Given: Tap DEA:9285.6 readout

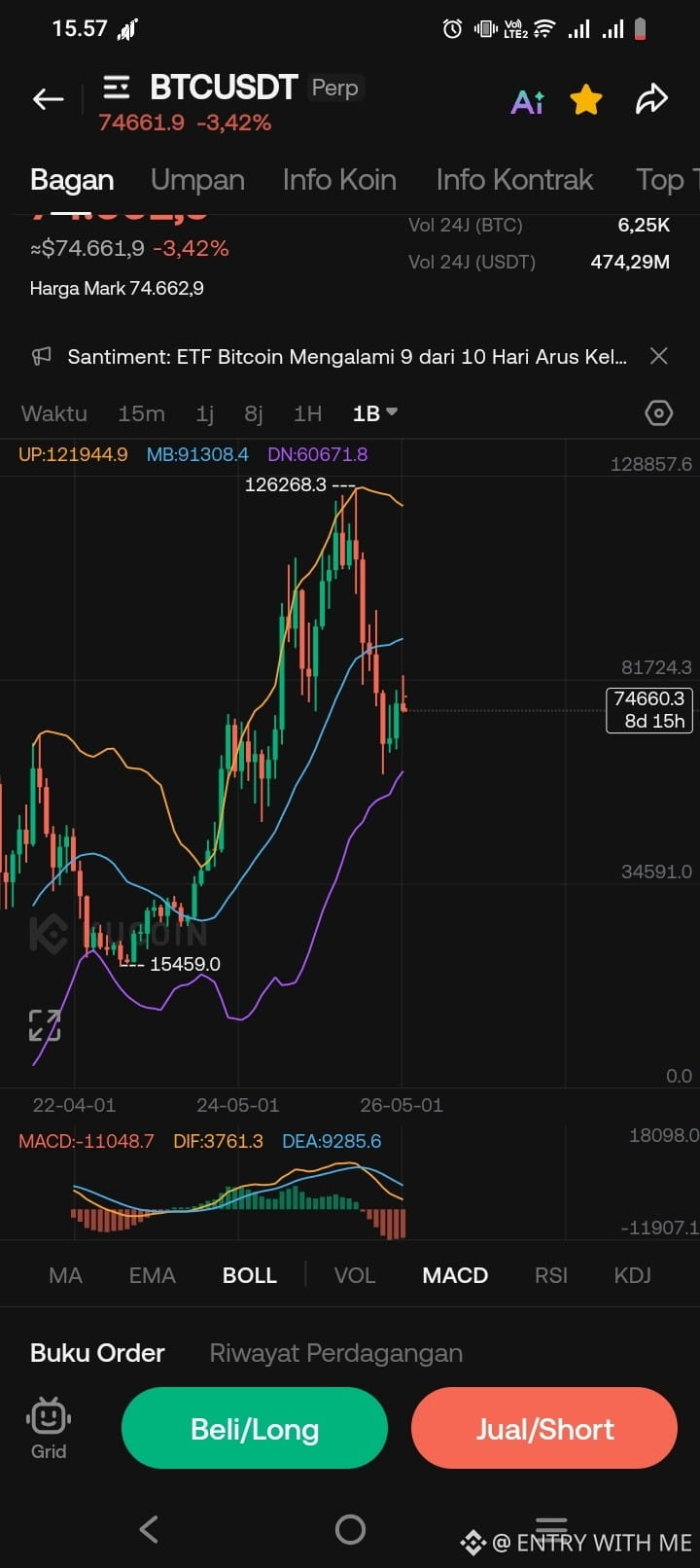Looking at the screenshot, I should [x=332, y=1141].
